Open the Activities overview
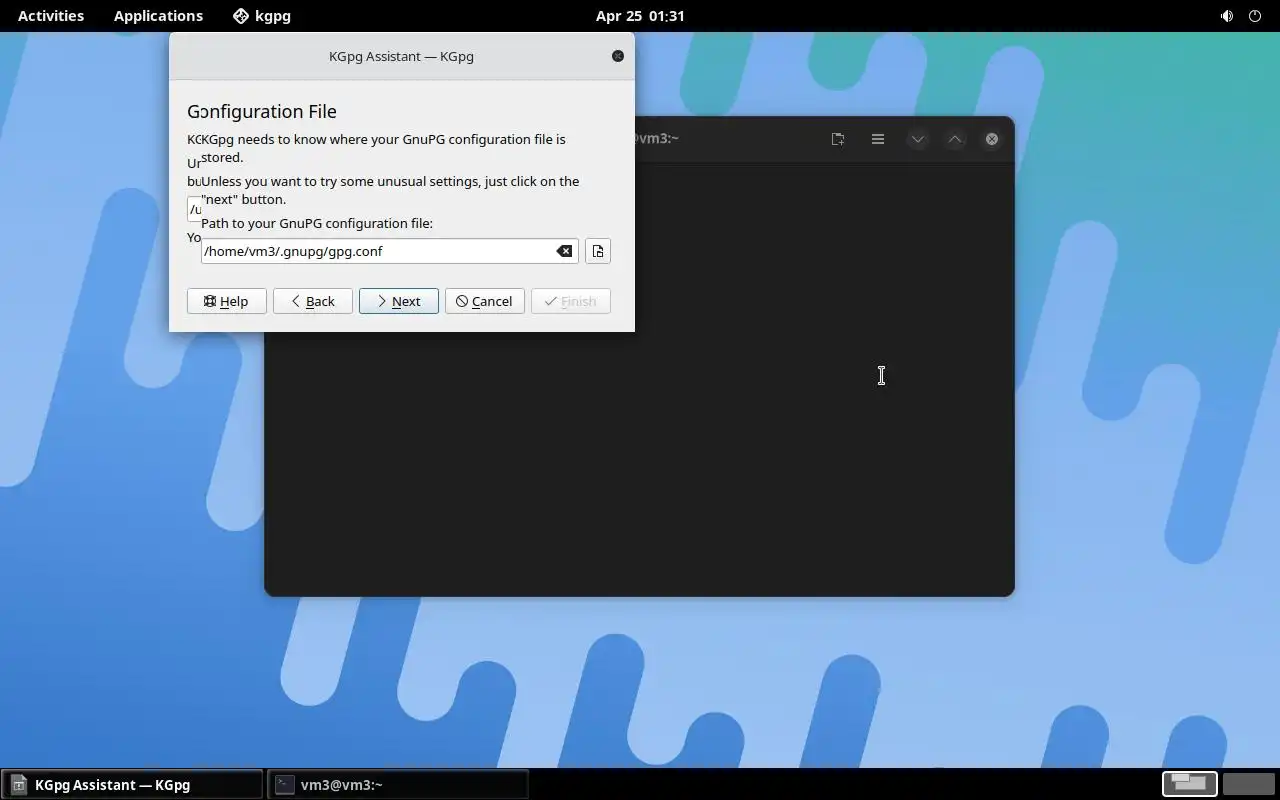The height and width of the screenshot is (800, 1280). (x=51, y=16)
